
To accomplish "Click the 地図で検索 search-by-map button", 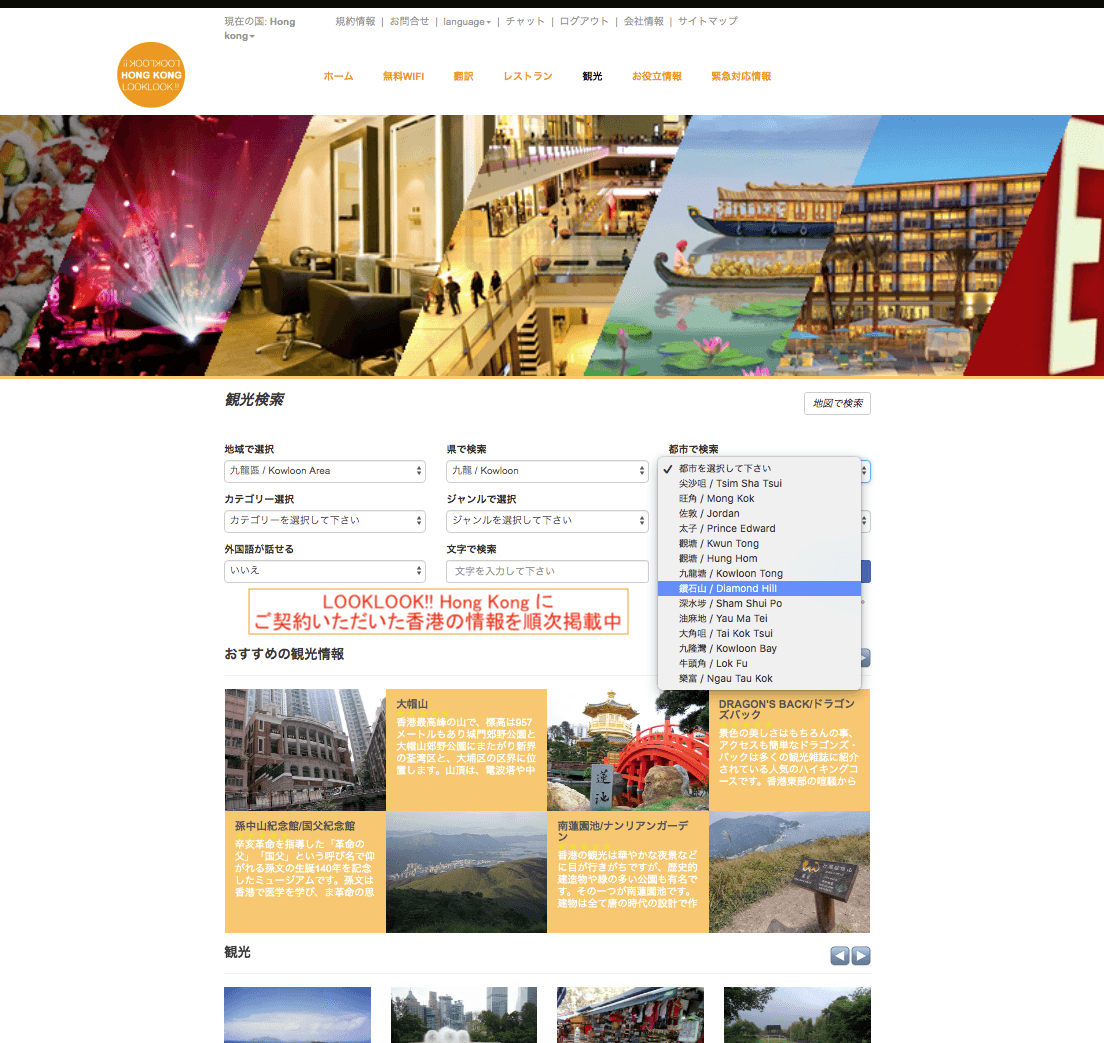I will [837, 403].
